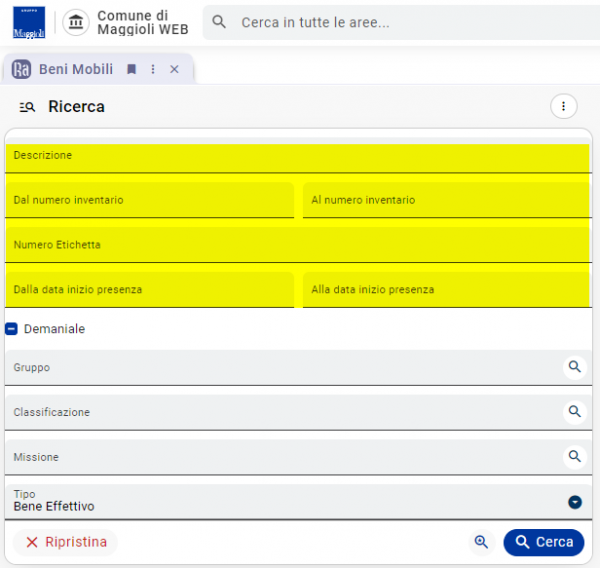Click the Classificazione input field
The height and width of the screenshot is (568, 600).
pyautogui.click(x=298, y=412)
